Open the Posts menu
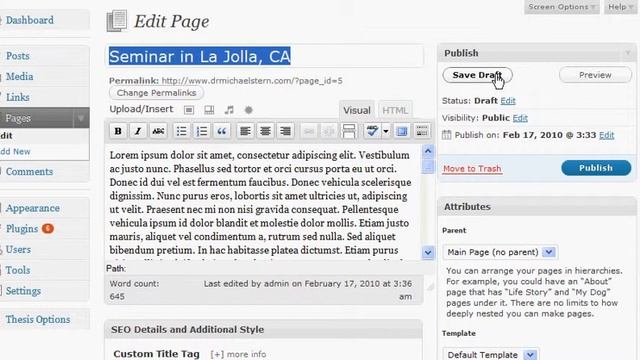Screen dimensions: 640x360 coord(18,56)
